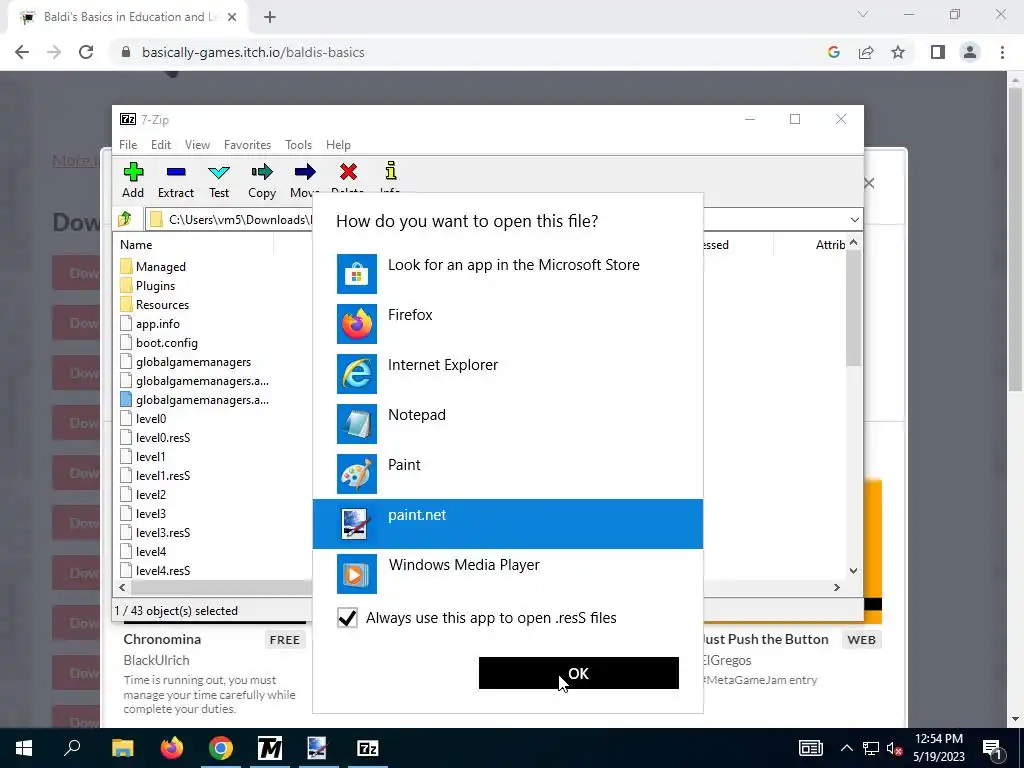Click Chrome share page icon
The width and height of the screenshot is (1024, 768).
click(866, 52)
